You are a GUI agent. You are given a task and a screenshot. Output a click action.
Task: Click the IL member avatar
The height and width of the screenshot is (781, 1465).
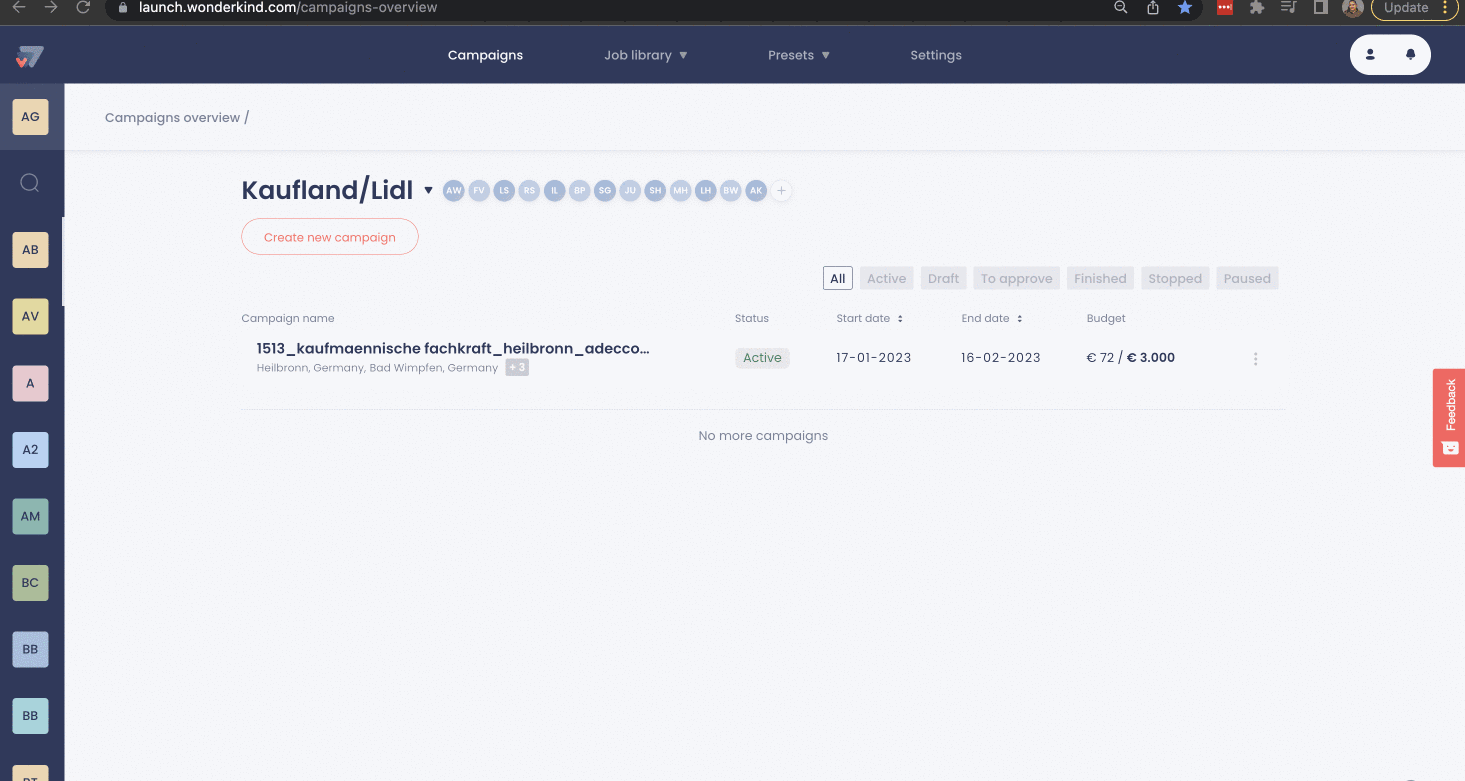click(x=555, y=190)
